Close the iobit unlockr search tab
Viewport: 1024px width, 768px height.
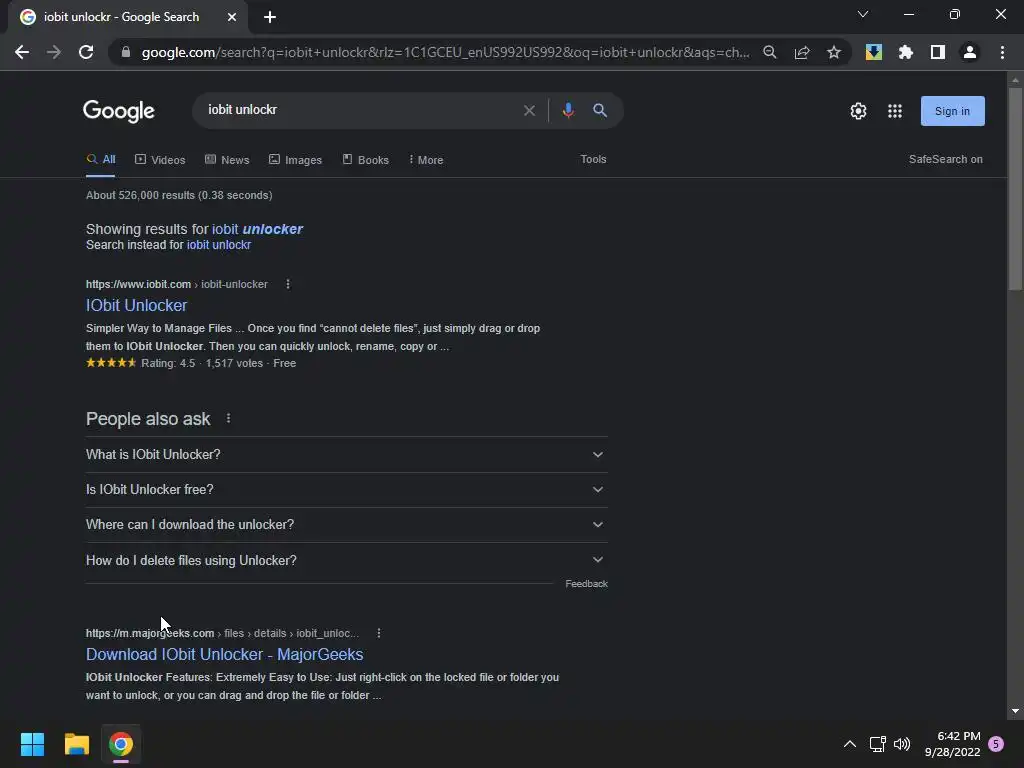point(232,17)
